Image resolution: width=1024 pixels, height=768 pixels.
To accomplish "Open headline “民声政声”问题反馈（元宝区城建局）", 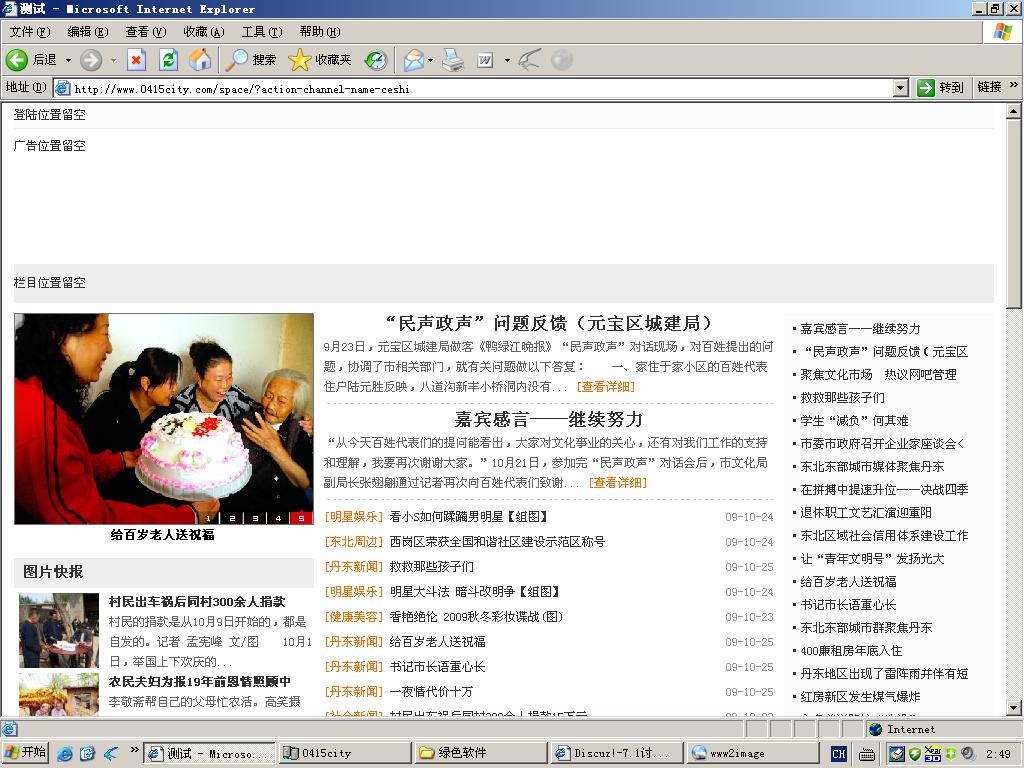I will [549, 323].
